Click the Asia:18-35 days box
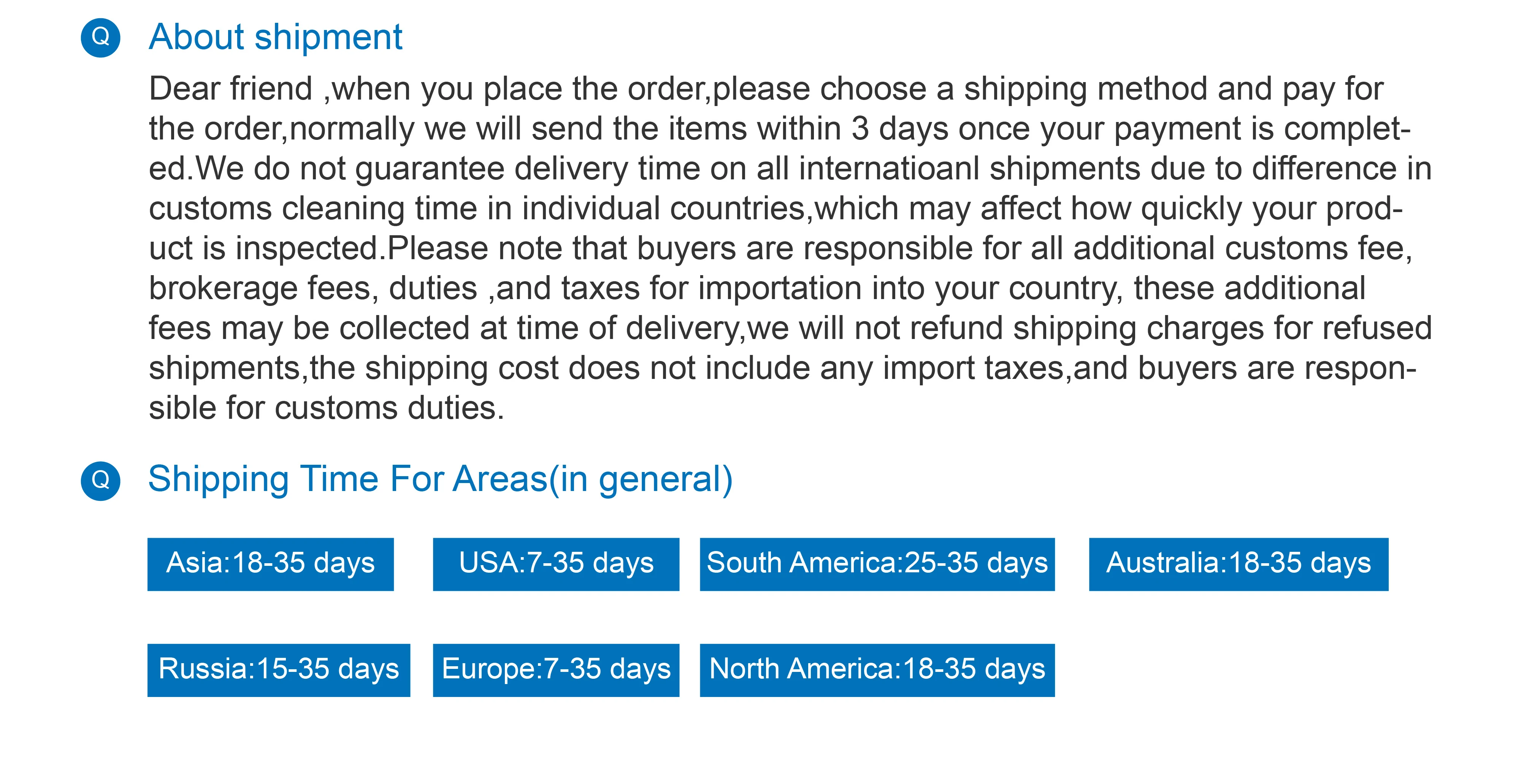The width and height of the screenshot is (1521, 784). (x=270, y=564)
